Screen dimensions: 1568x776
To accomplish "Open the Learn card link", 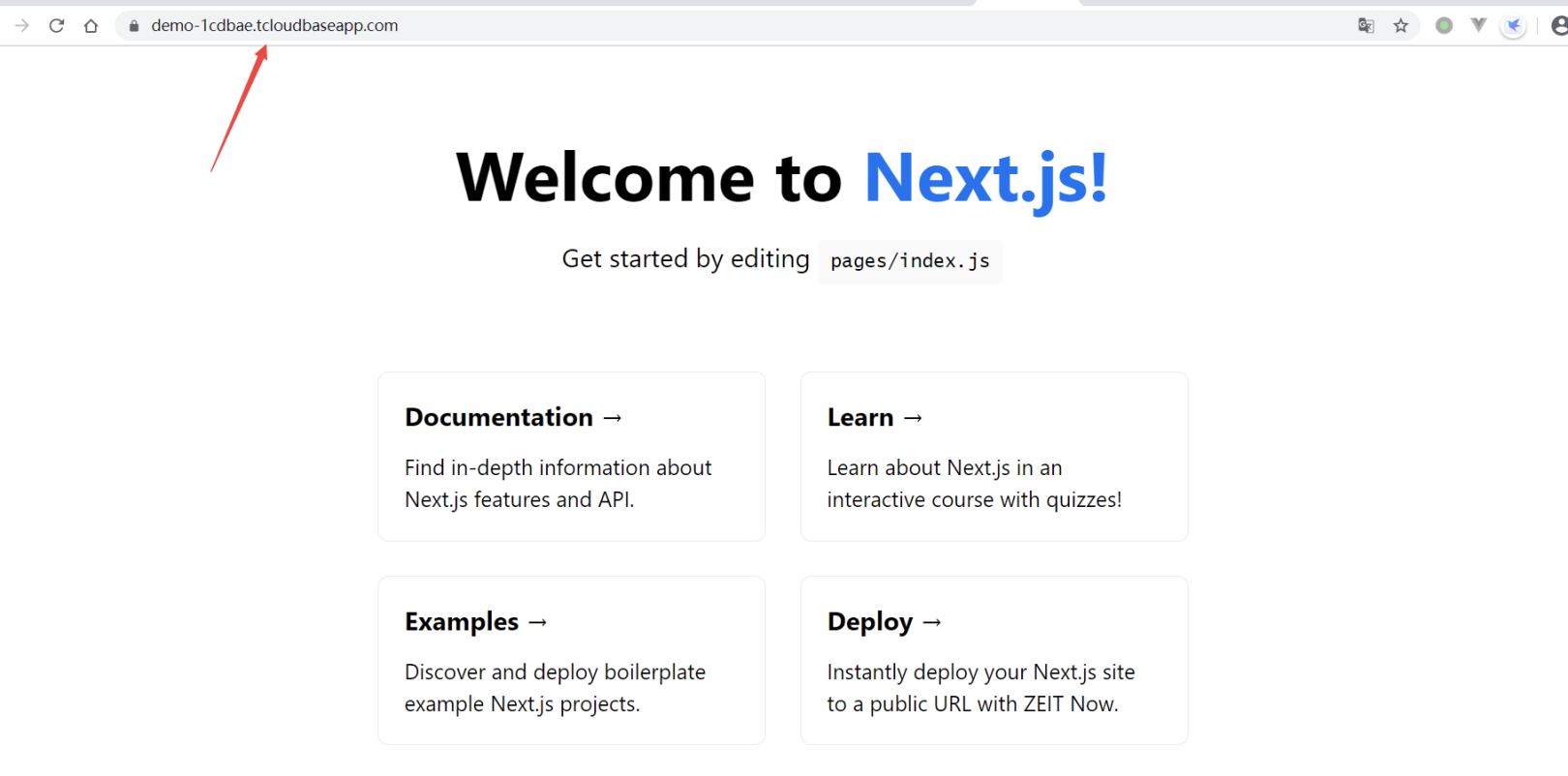I will tap(994, 457).
